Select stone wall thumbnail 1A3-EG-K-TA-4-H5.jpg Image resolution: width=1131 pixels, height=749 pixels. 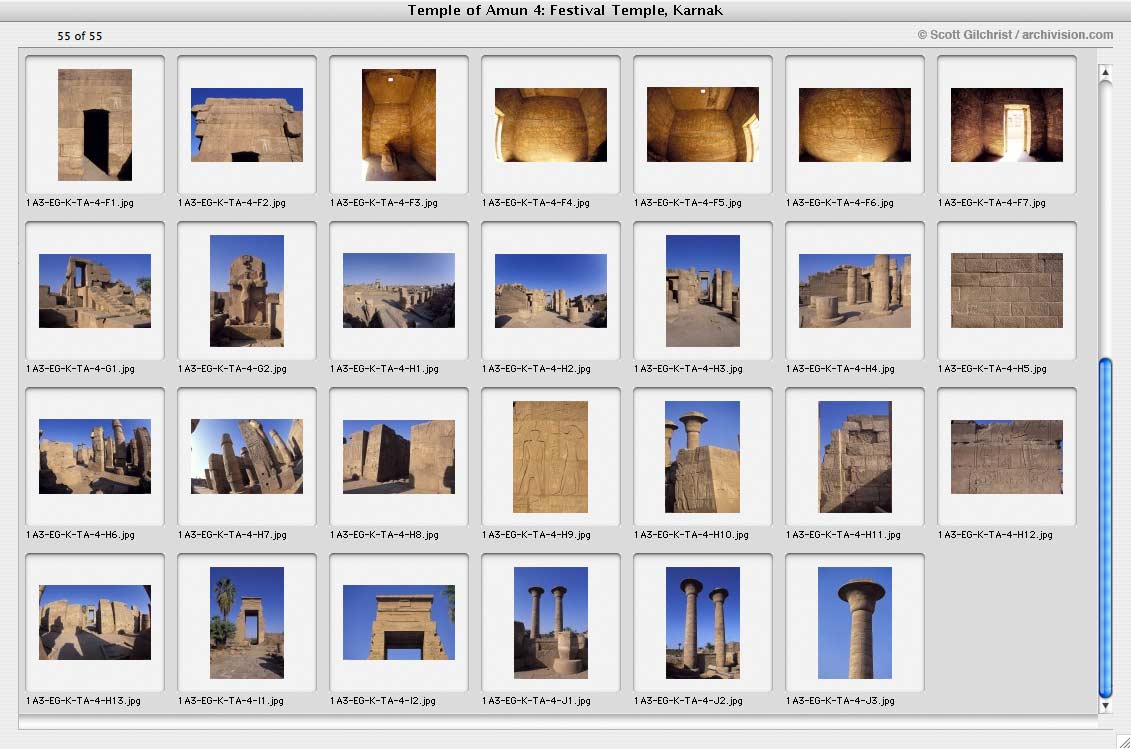1007,291
